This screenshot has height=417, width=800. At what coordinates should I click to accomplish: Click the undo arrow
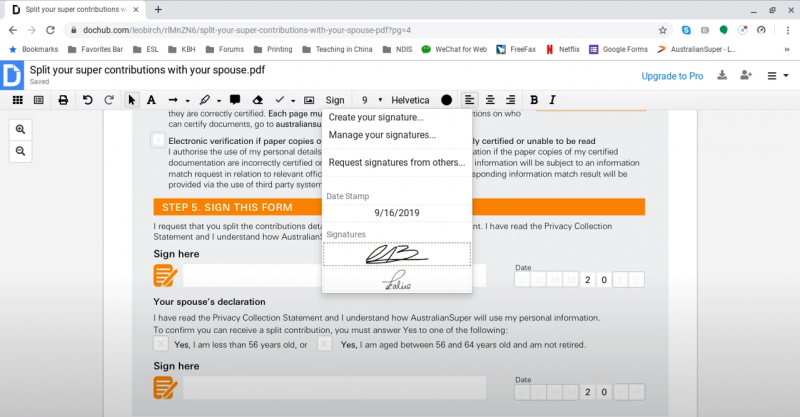pos(87,100)
